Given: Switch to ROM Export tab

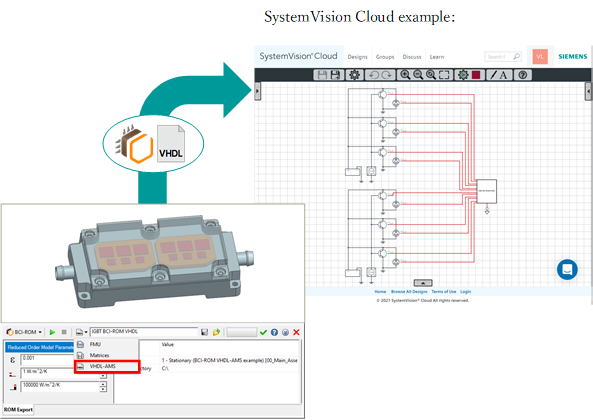Looking at the screenshot, I should (18, 409).
